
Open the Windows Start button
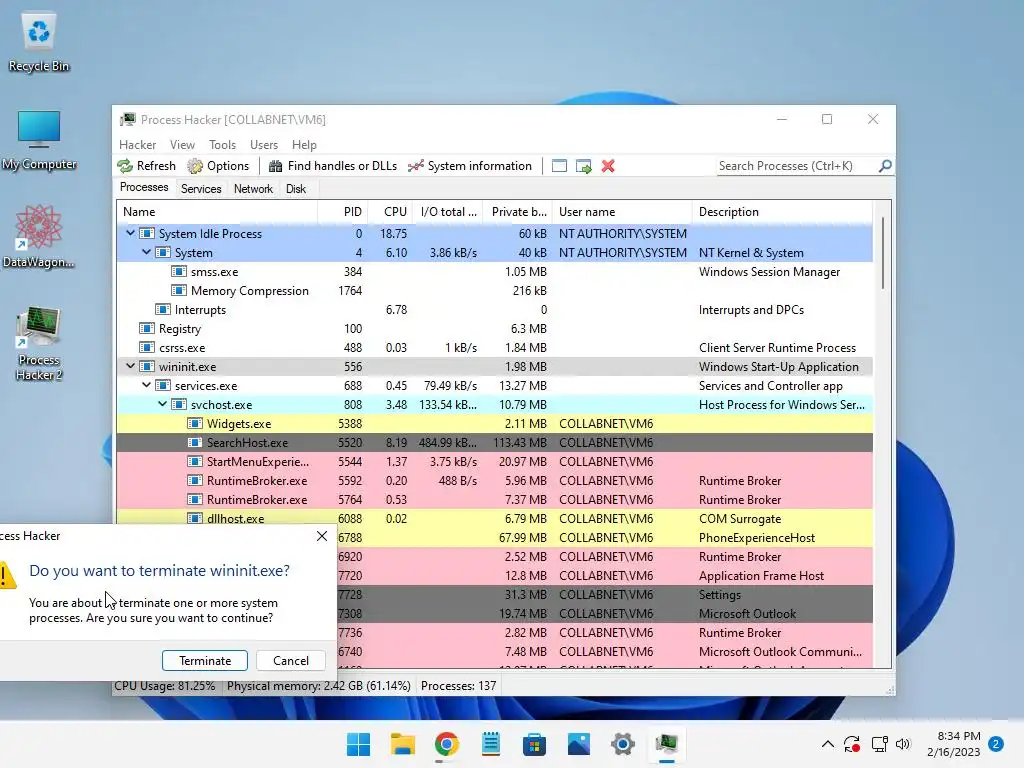click(x=358, y=744)
